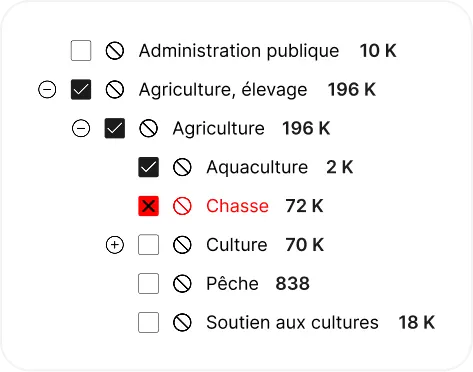Click the Culture label text
473x372 pixels.
point(237,245)
